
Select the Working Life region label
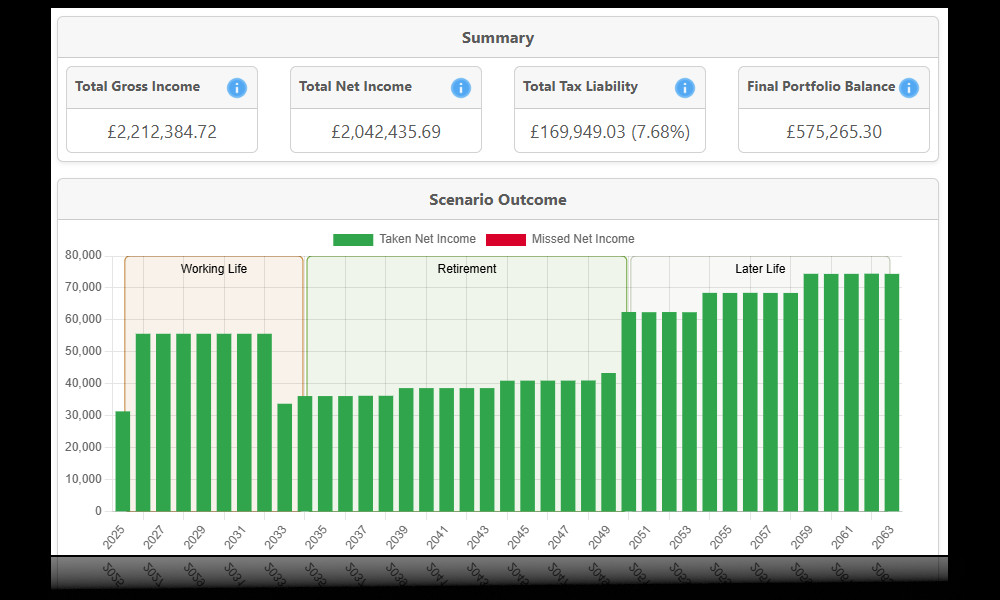213,269
